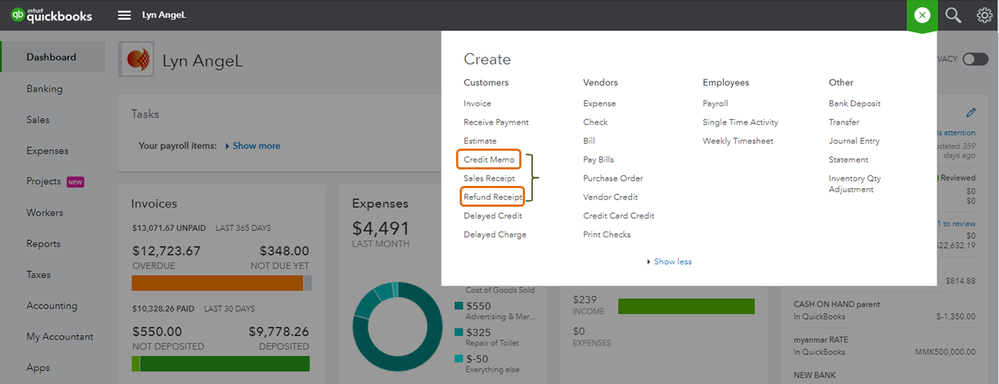999x384 pixels.
Task: Toggle the hamburger navigation menu
Action: coord(124,15)
